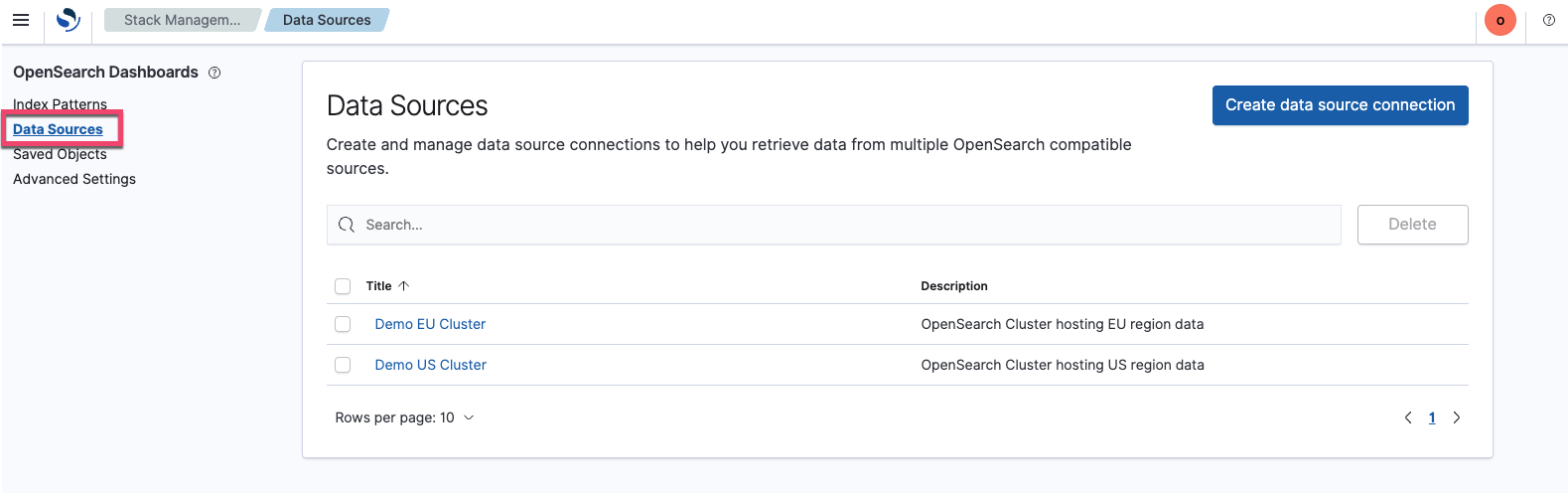Select Data Sources in sidebar

[58, 129]
